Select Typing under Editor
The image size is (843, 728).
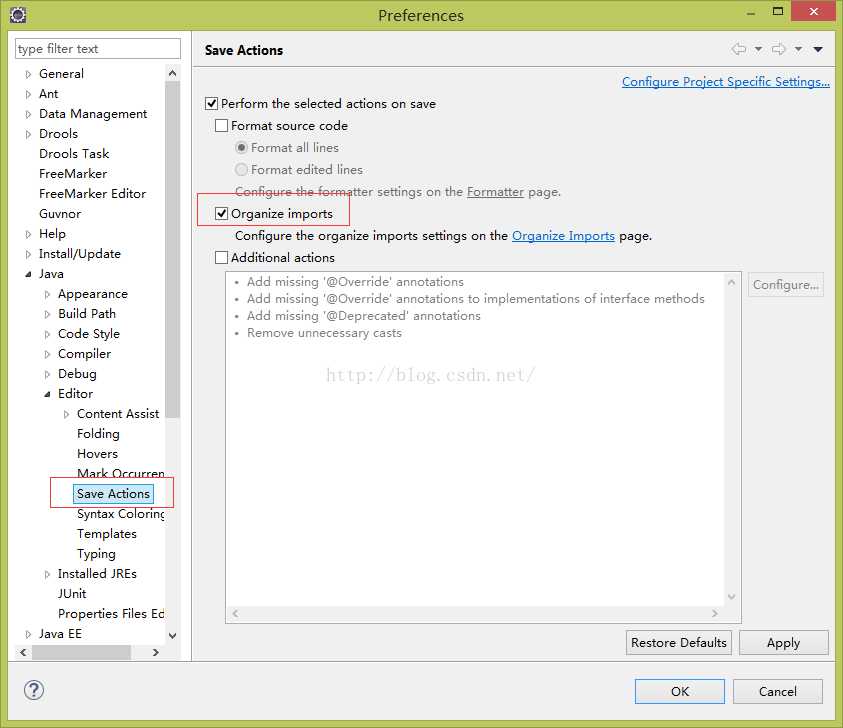[96, 554]
